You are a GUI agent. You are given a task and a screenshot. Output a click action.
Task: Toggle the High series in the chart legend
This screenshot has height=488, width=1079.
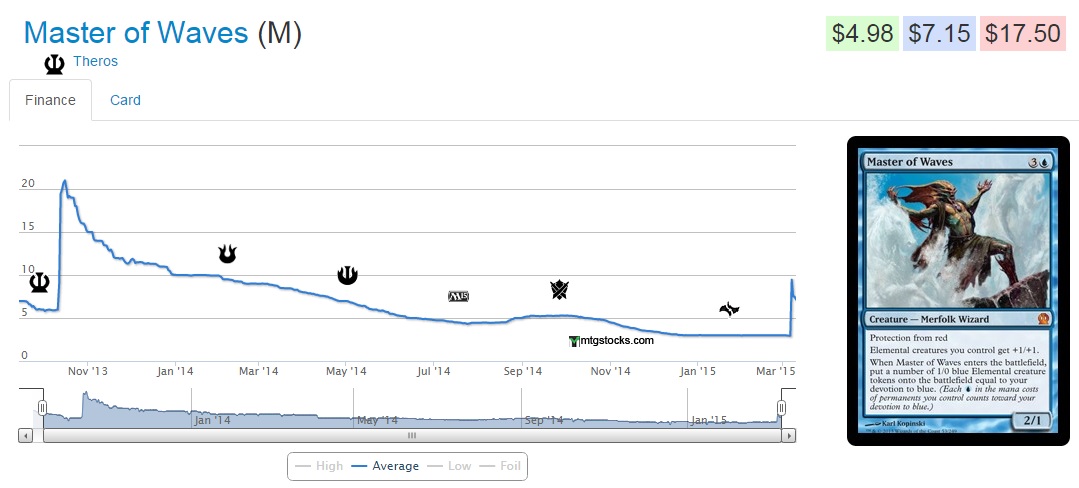coord(319,466)
